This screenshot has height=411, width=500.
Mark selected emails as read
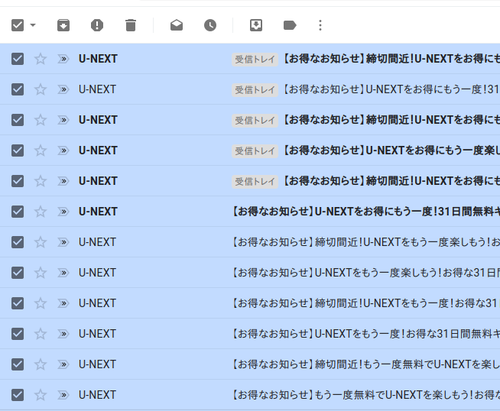click(177, 25)
